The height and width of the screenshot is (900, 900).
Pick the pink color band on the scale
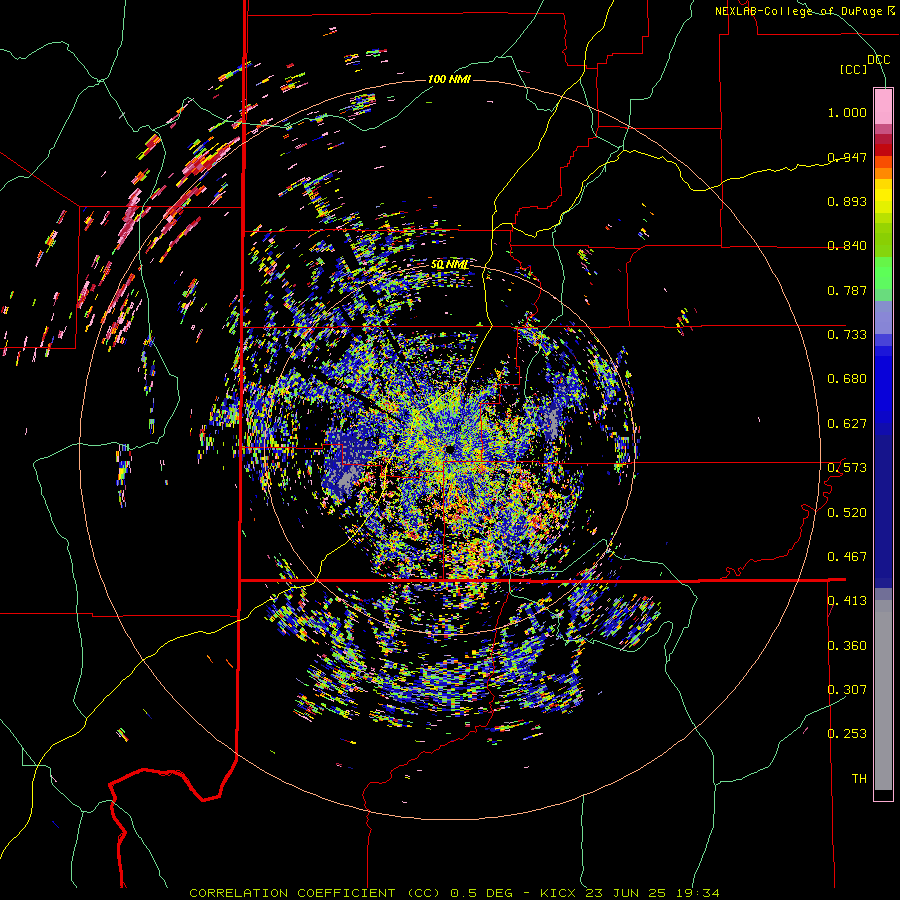pyautogui.click(x=883, y=107)
